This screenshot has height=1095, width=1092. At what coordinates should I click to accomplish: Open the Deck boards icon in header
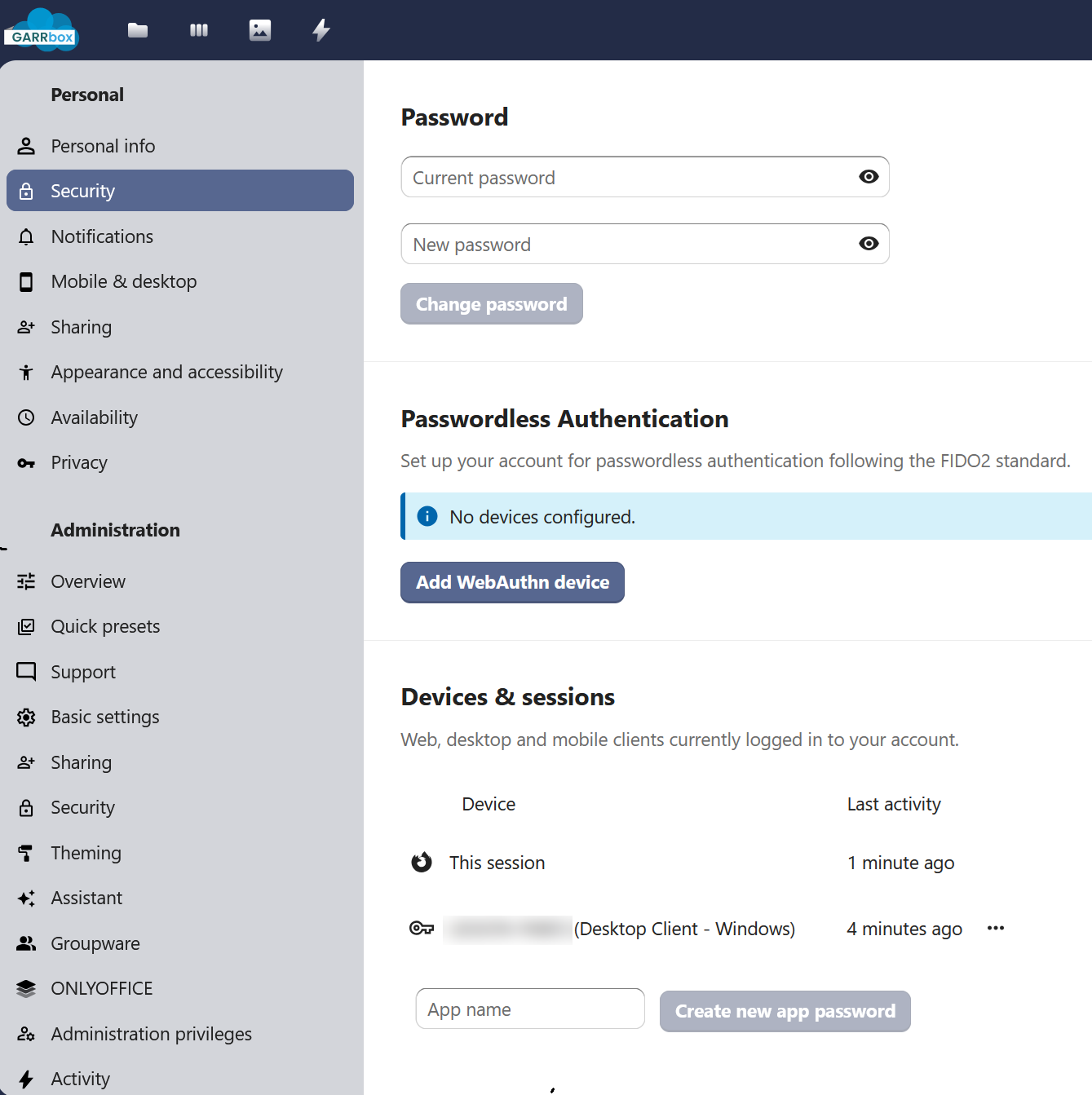point(199,30)
